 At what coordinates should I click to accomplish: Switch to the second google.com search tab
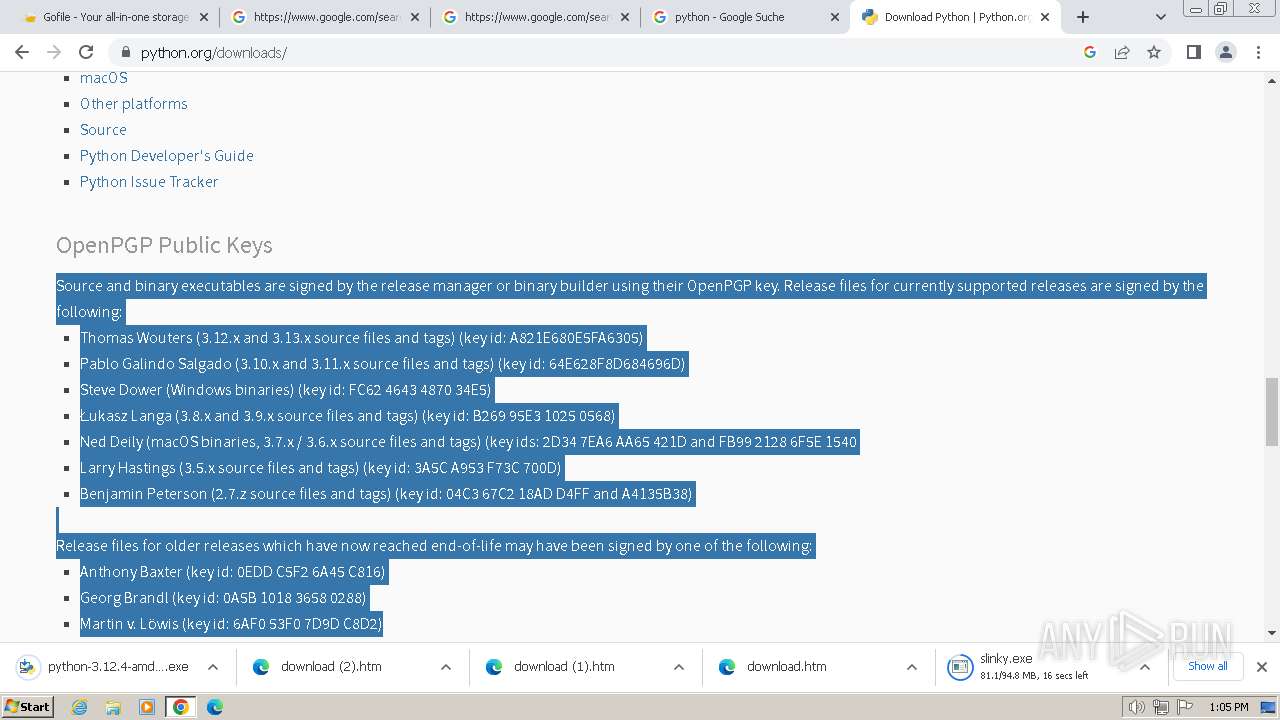point(536,17)
